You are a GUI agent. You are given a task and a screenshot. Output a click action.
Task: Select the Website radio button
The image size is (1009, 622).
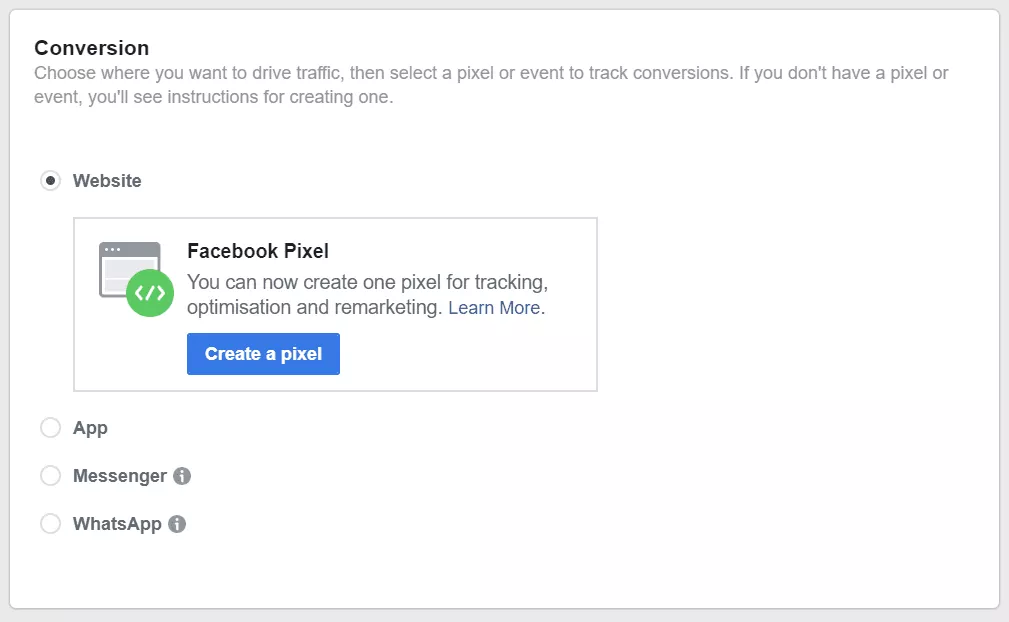[x=50, y=181]
